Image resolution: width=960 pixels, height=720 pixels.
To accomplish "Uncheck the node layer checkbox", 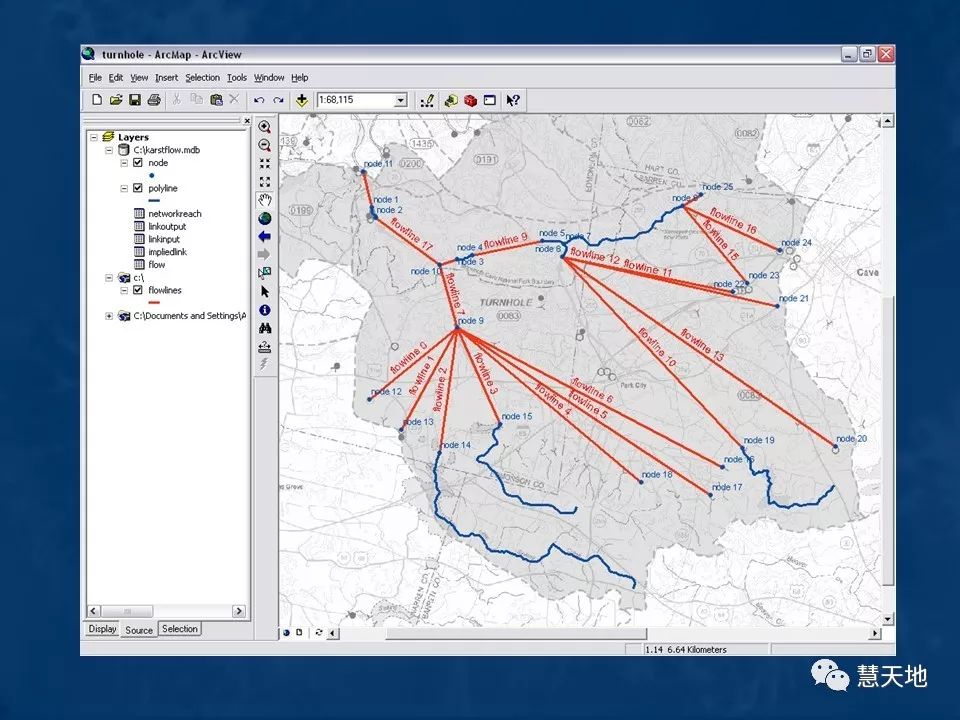I will click(138, 162).
